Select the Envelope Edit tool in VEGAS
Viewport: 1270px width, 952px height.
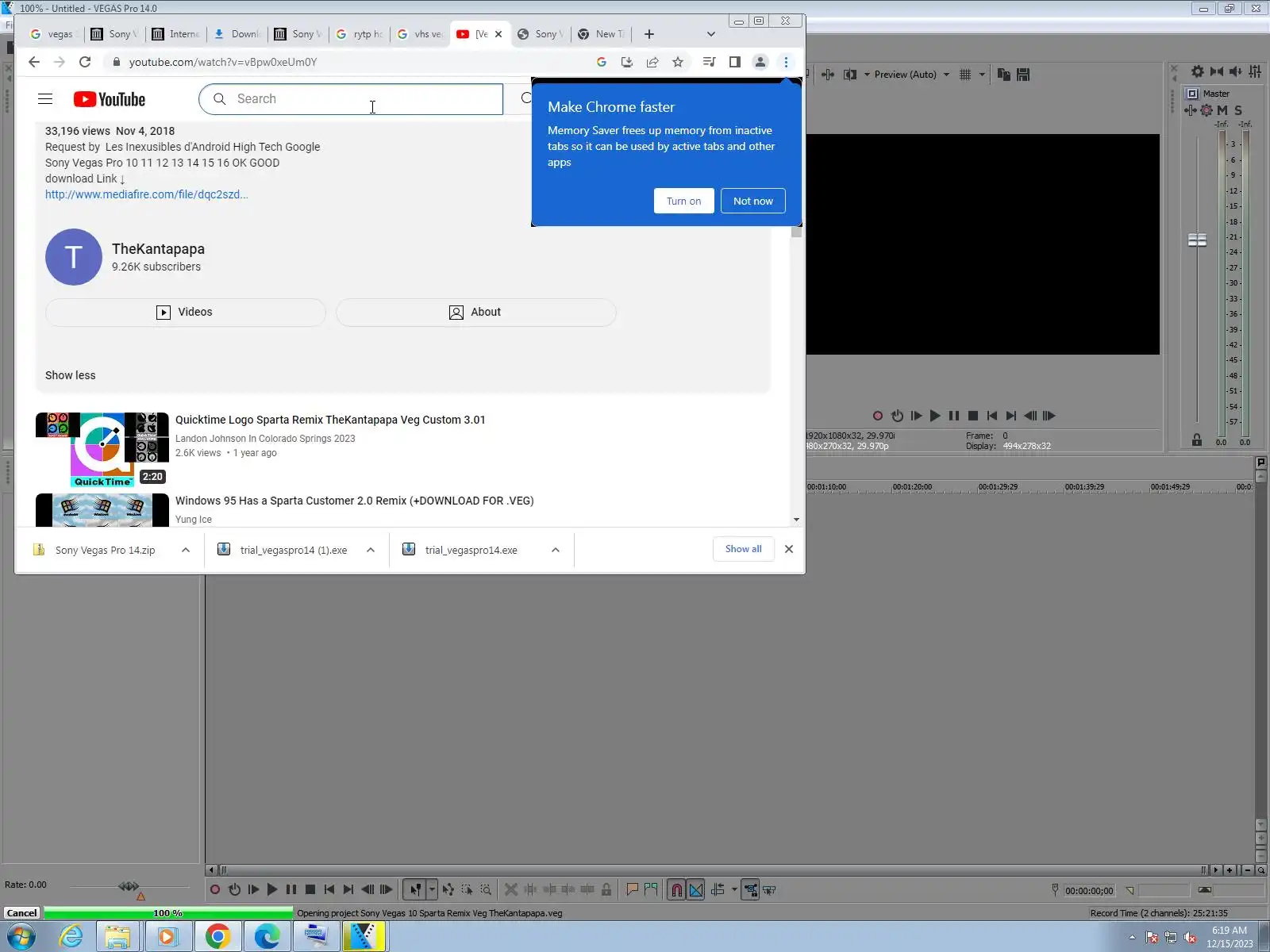pyautogui.click(x=448, y=890)
